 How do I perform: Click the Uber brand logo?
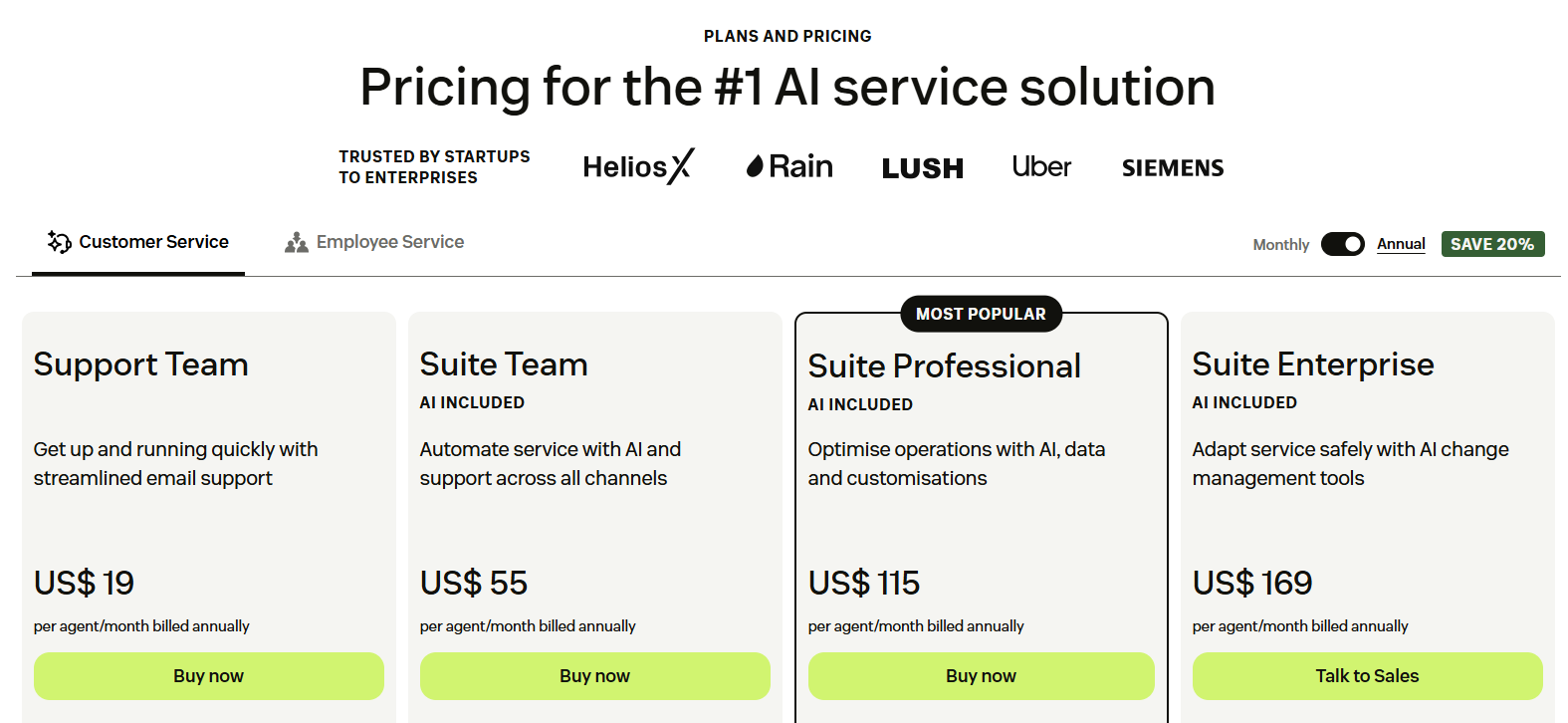1040,166
